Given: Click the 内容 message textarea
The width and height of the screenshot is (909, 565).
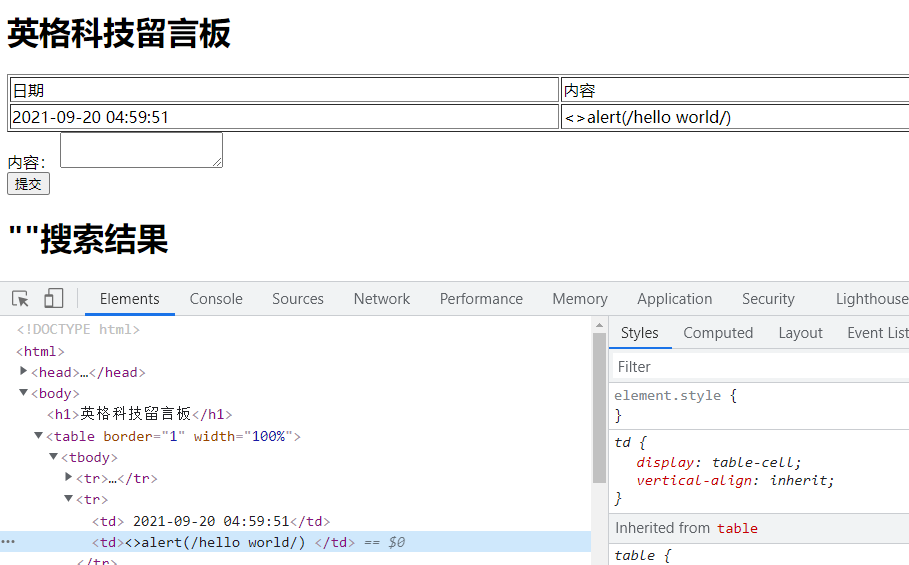Looking at the screenshot, I should coord(141,150).
